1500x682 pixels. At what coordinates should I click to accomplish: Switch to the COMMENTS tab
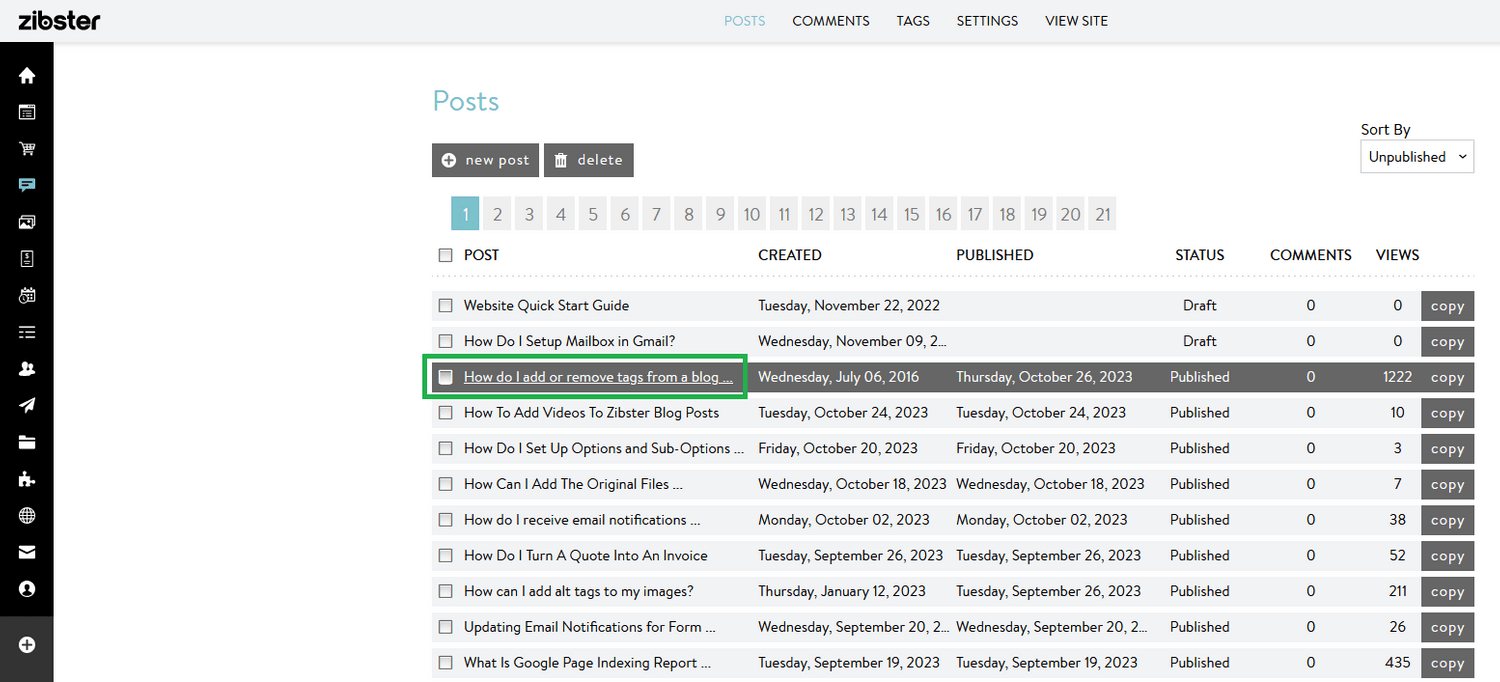click(x=830, y=20)
